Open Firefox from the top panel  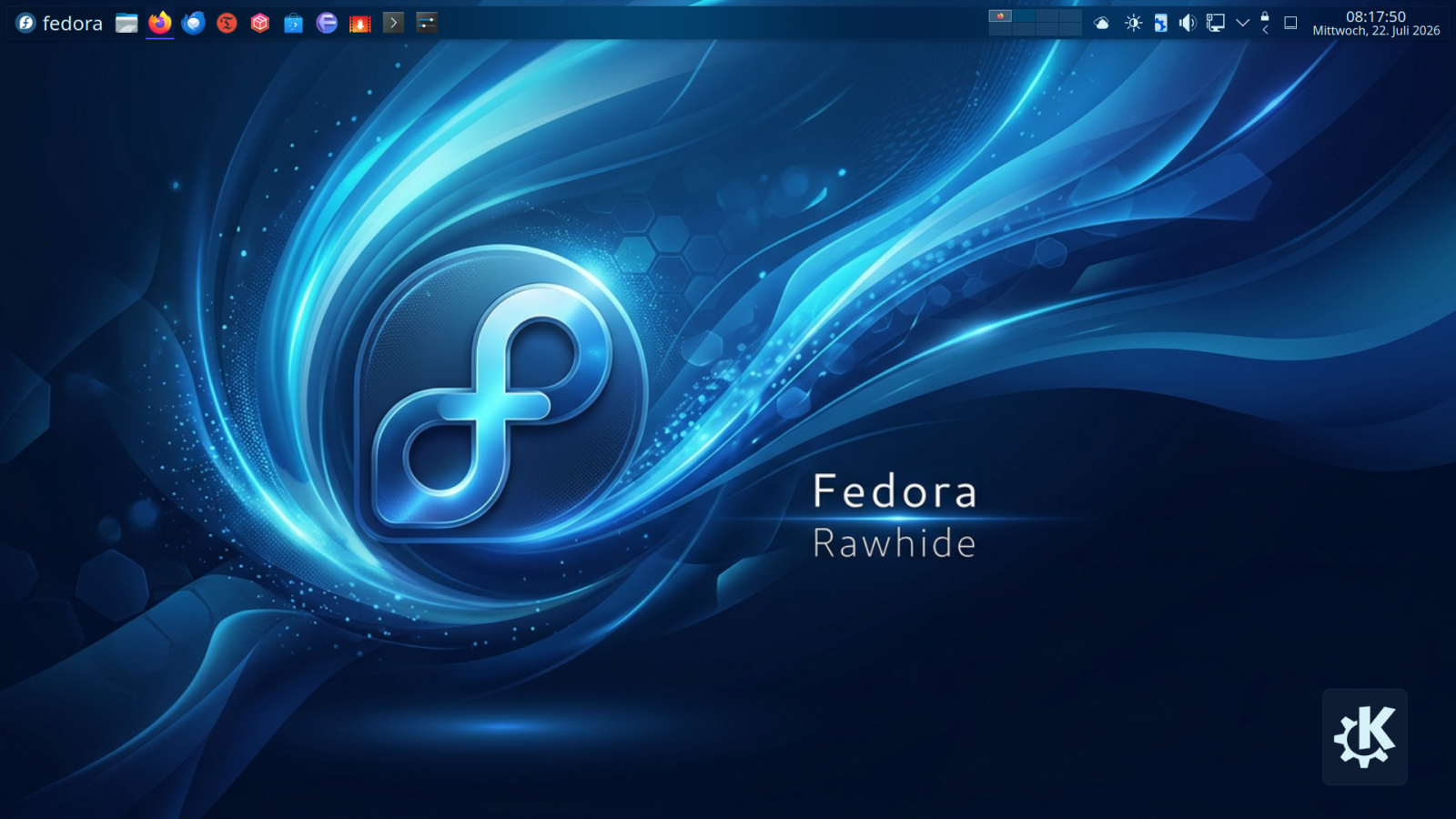tap(160, 23)
